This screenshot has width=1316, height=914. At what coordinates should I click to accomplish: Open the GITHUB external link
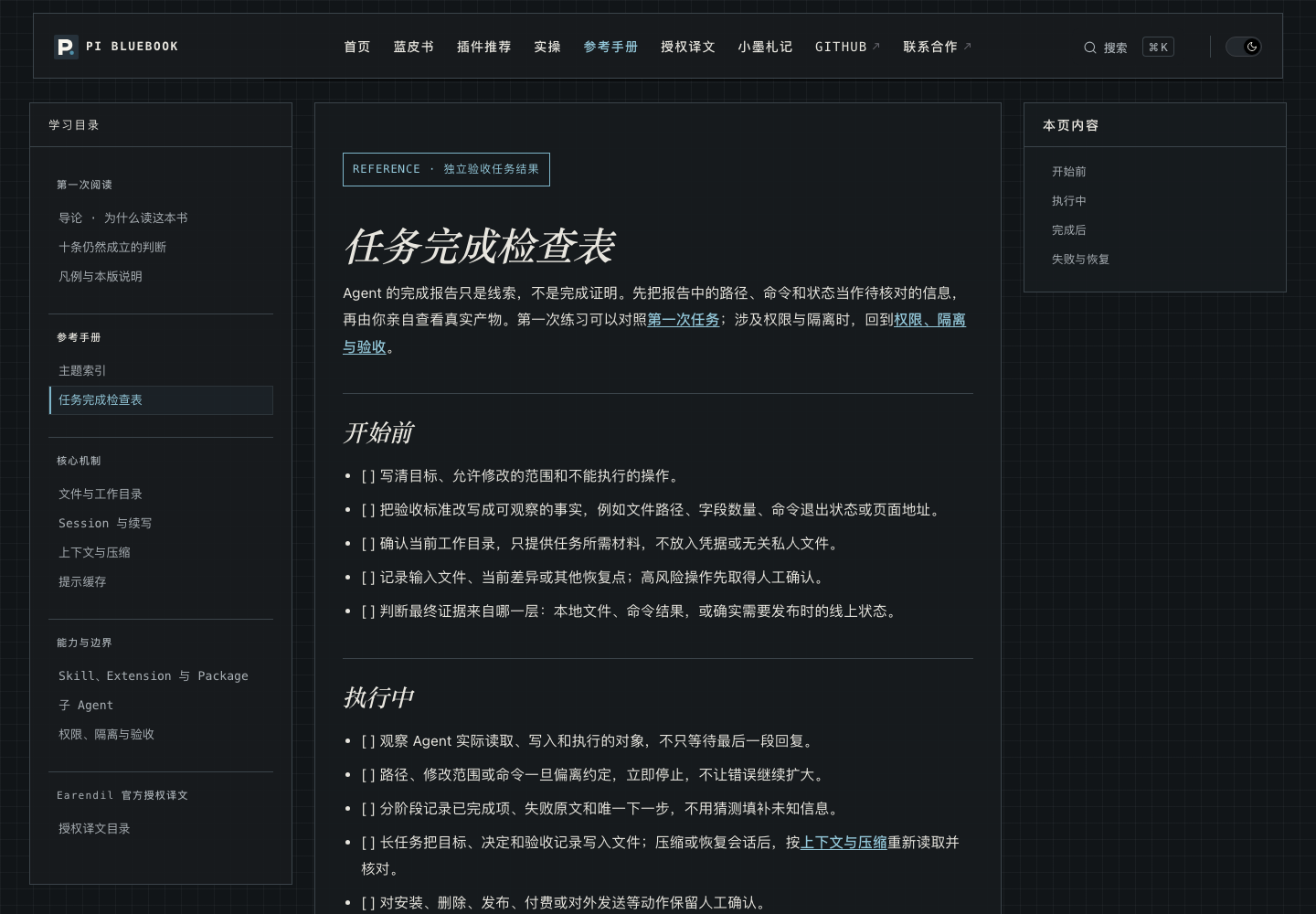point(847,47)
